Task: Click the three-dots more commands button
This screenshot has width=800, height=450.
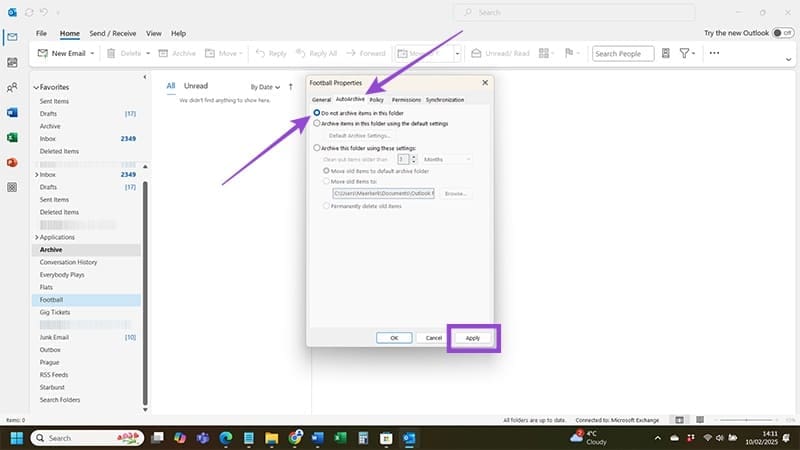Action: point(714,53)
